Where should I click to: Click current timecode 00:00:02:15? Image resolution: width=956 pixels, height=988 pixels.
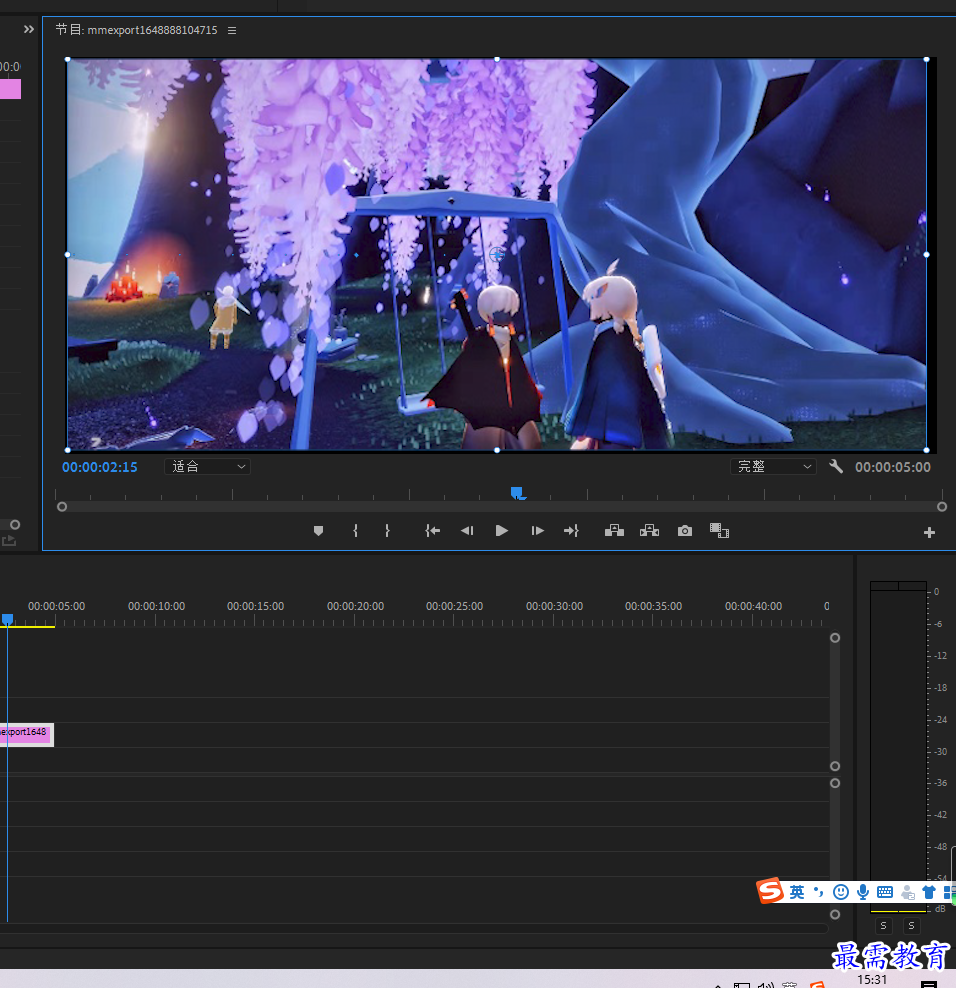100,467
